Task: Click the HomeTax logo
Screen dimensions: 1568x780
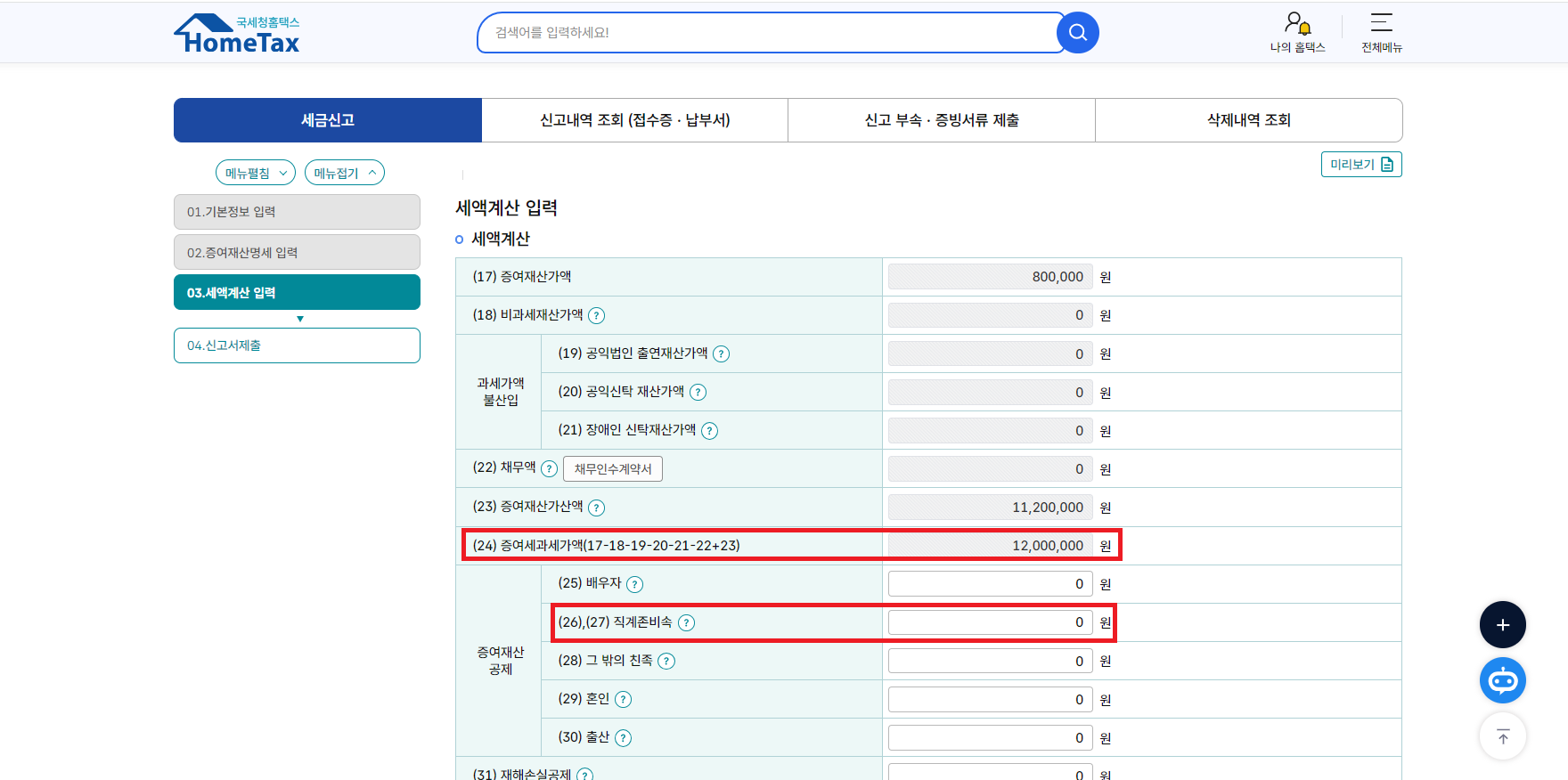Action: 237,34
